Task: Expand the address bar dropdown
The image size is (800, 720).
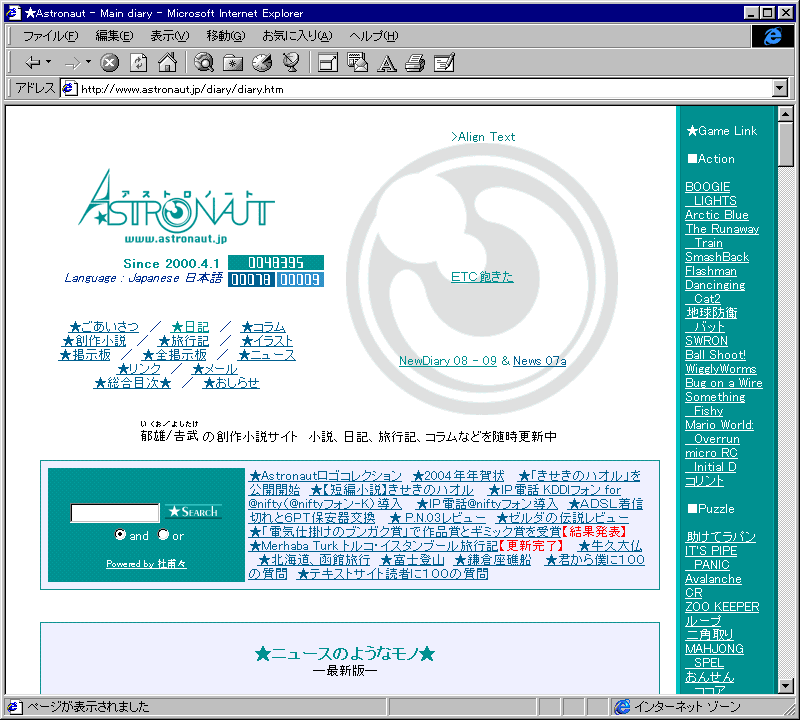Action: point(780,88)
